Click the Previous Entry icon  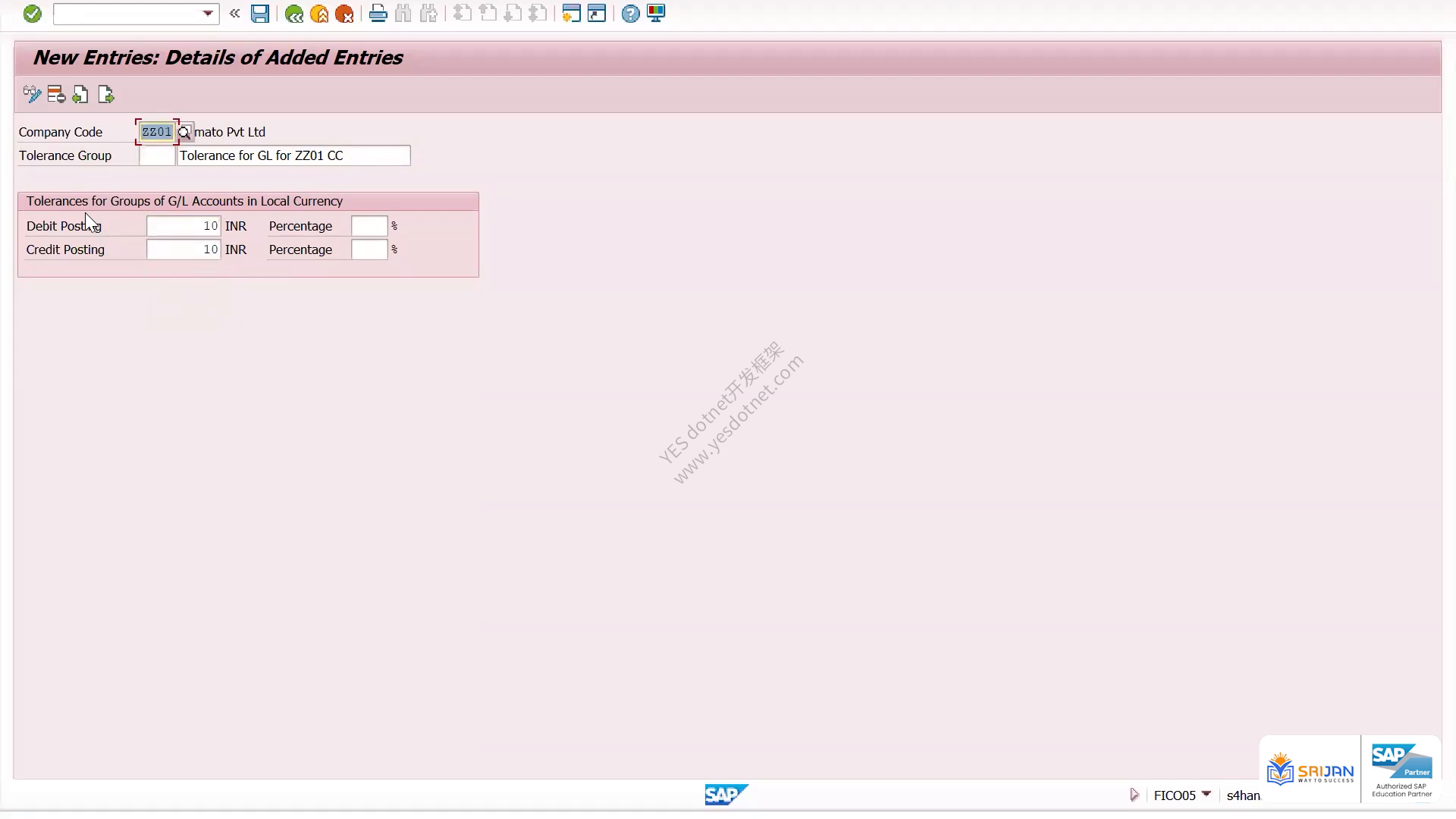[x=80, y=95]
